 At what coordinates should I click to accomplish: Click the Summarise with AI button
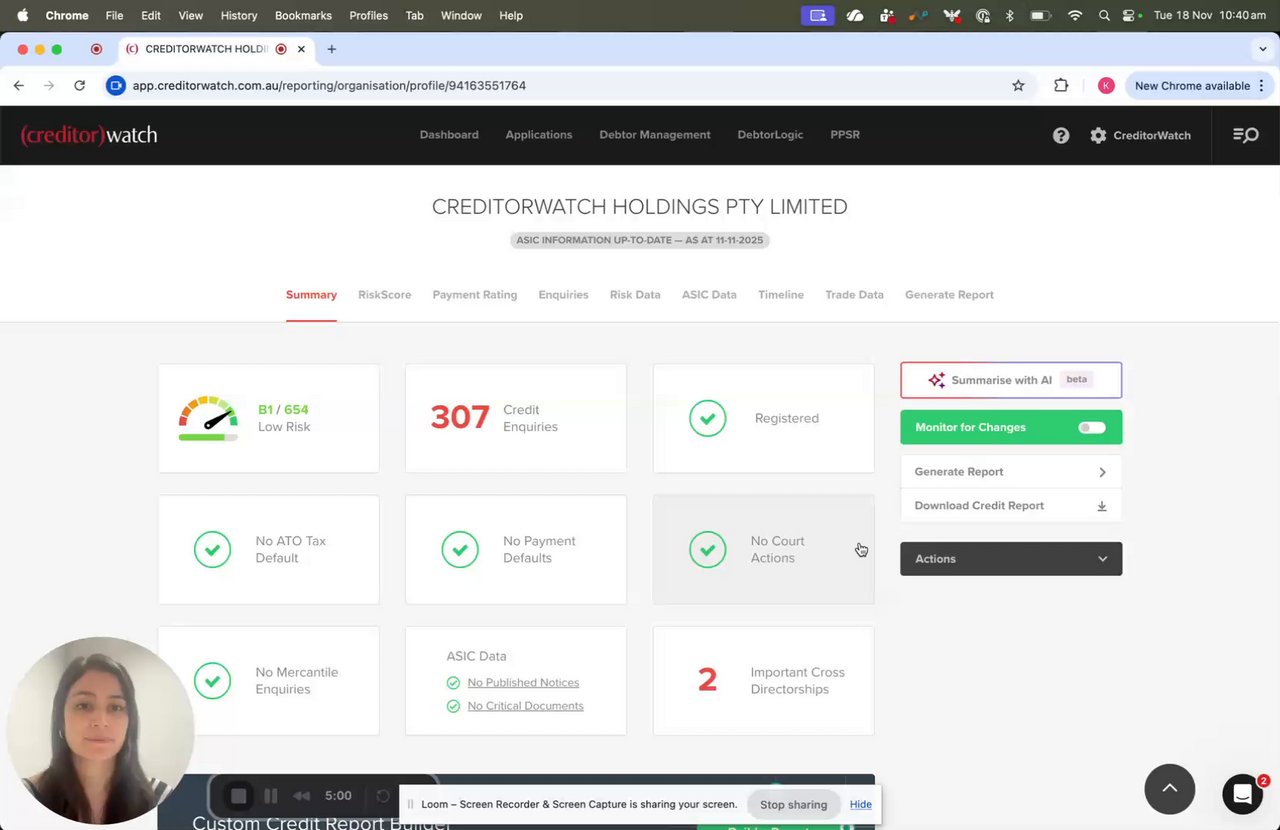(x=1010, y=380)
